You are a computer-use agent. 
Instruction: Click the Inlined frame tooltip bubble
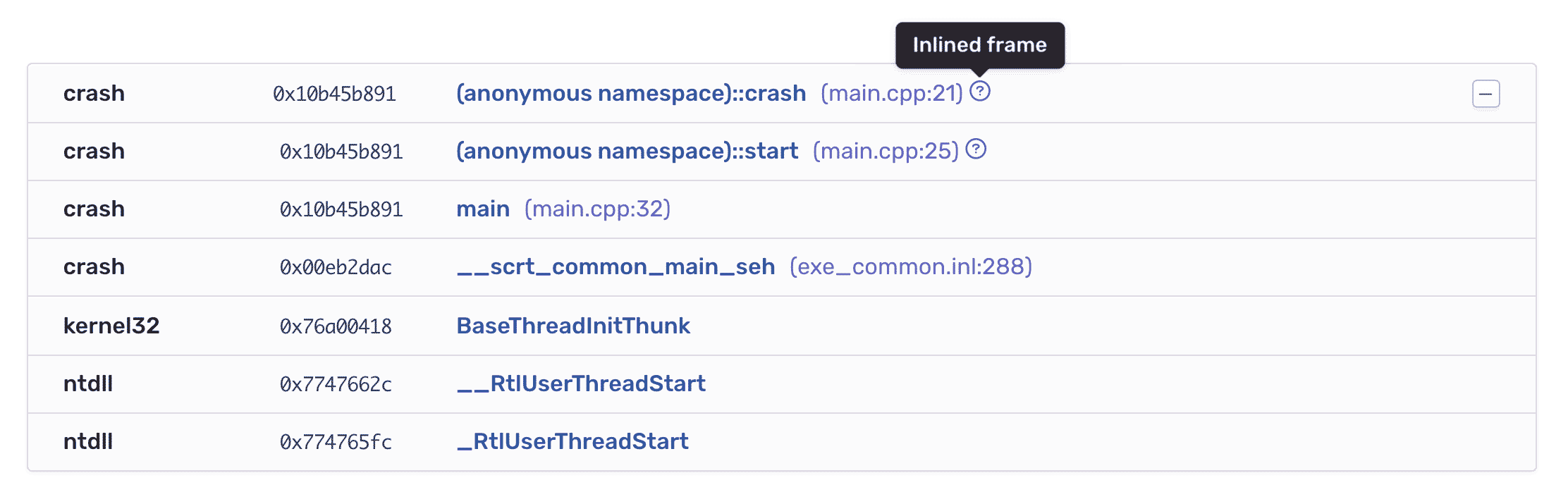[979, 44]
